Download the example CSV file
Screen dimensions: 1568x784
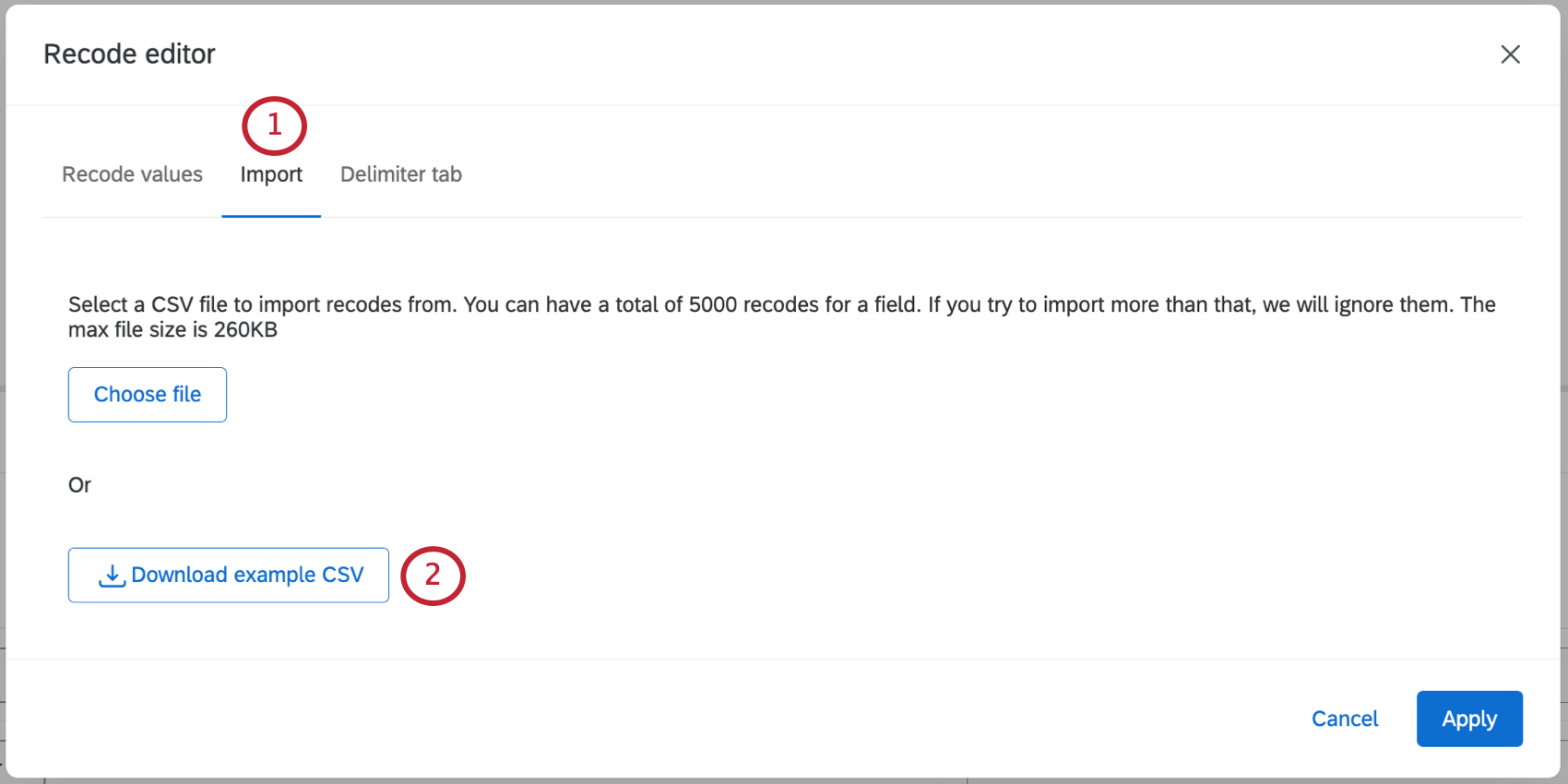[x=228, y=574]
